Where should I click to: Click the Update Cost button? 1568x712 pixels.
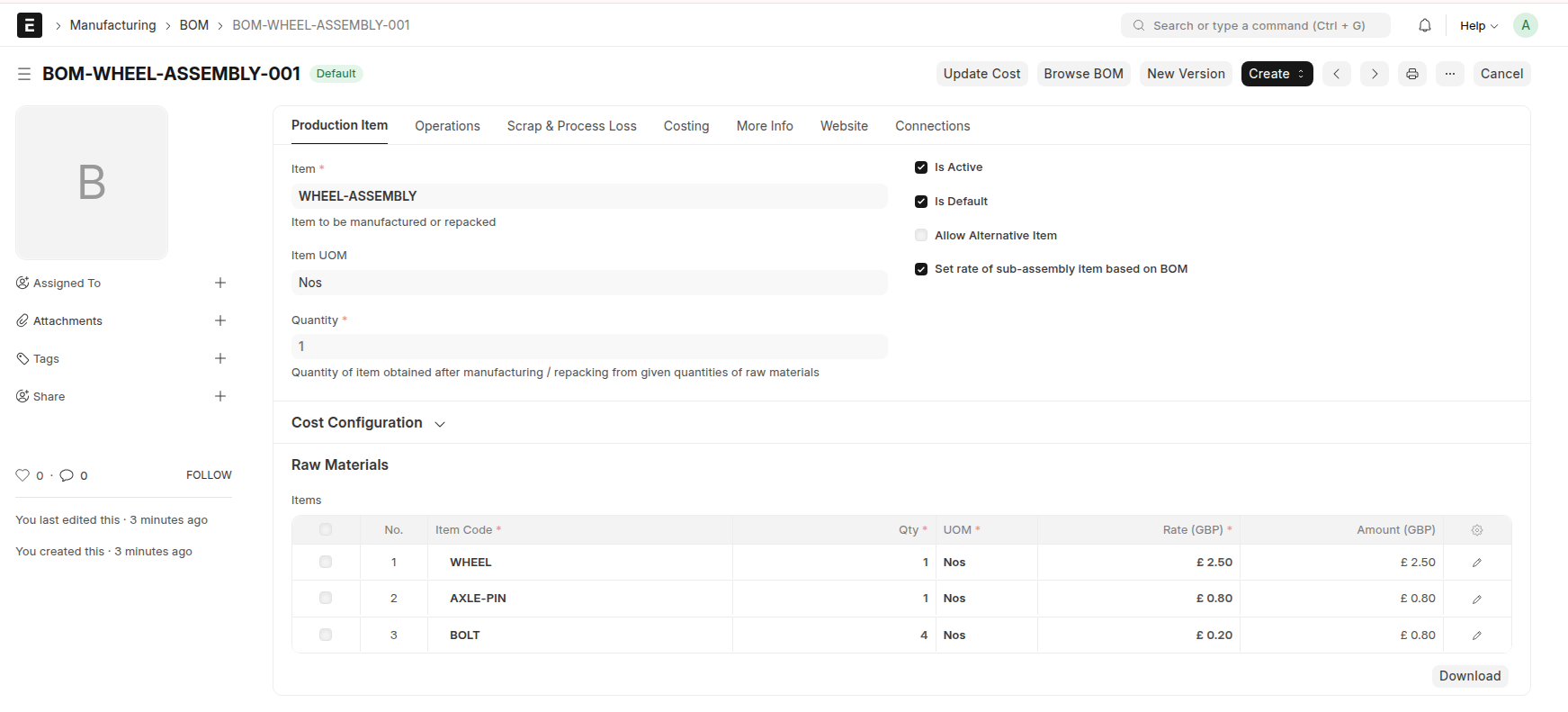click(981, 74)
